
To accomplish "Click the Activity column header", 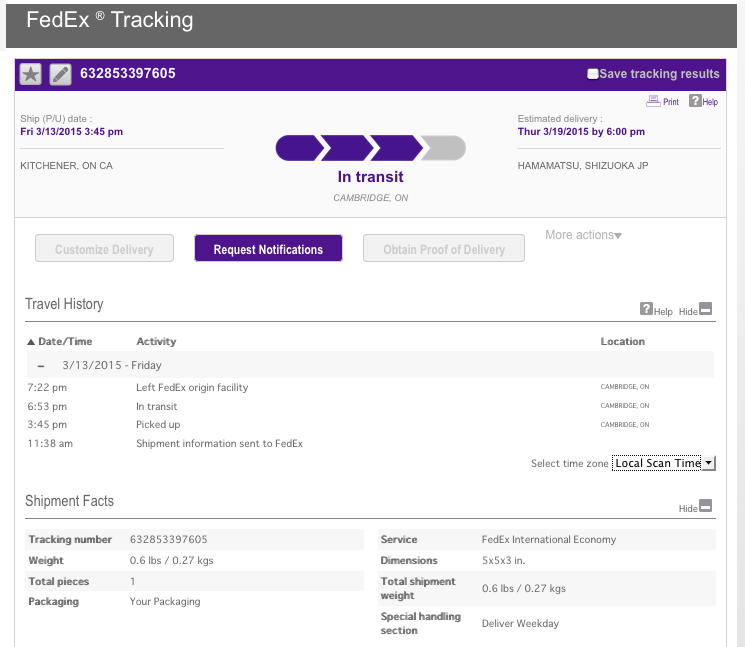I will pos(156,342).
